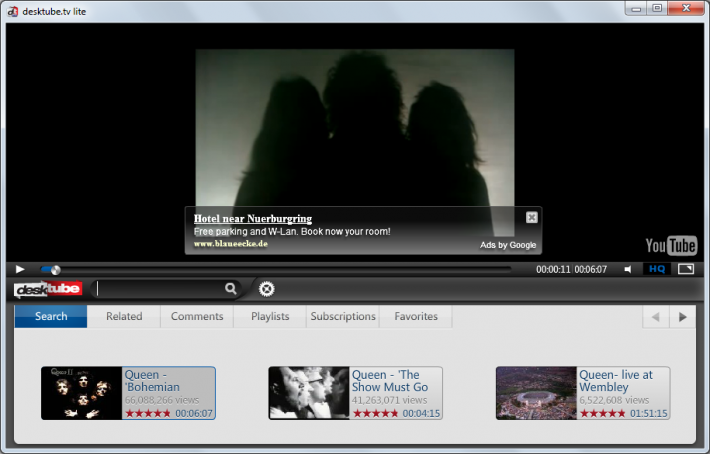
Task: Open "Queen - 'The Show Must Go" title
Action: point(390,381)
